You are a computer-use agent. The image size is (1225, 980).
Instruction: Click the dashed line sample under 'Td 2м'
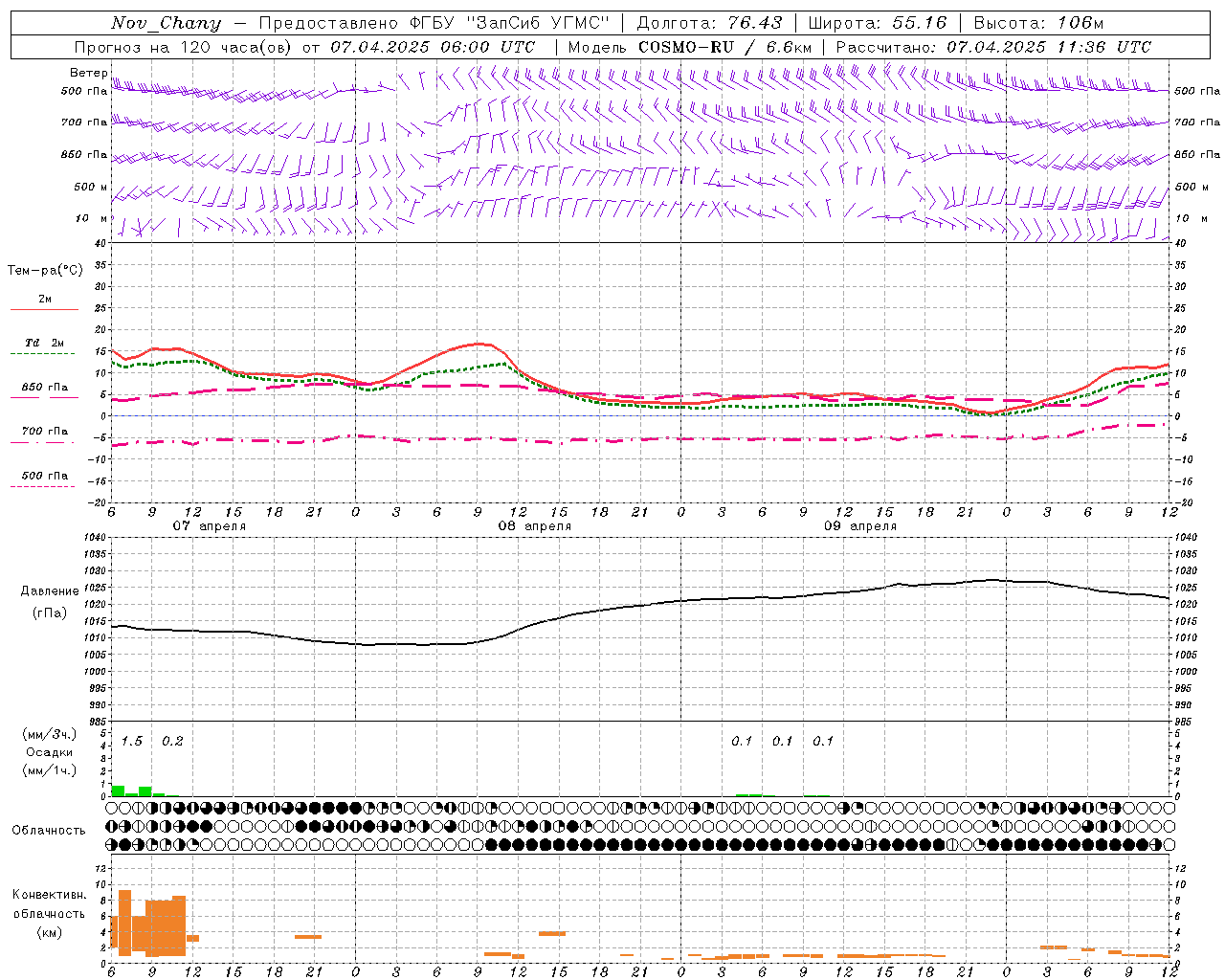point(42,353)
